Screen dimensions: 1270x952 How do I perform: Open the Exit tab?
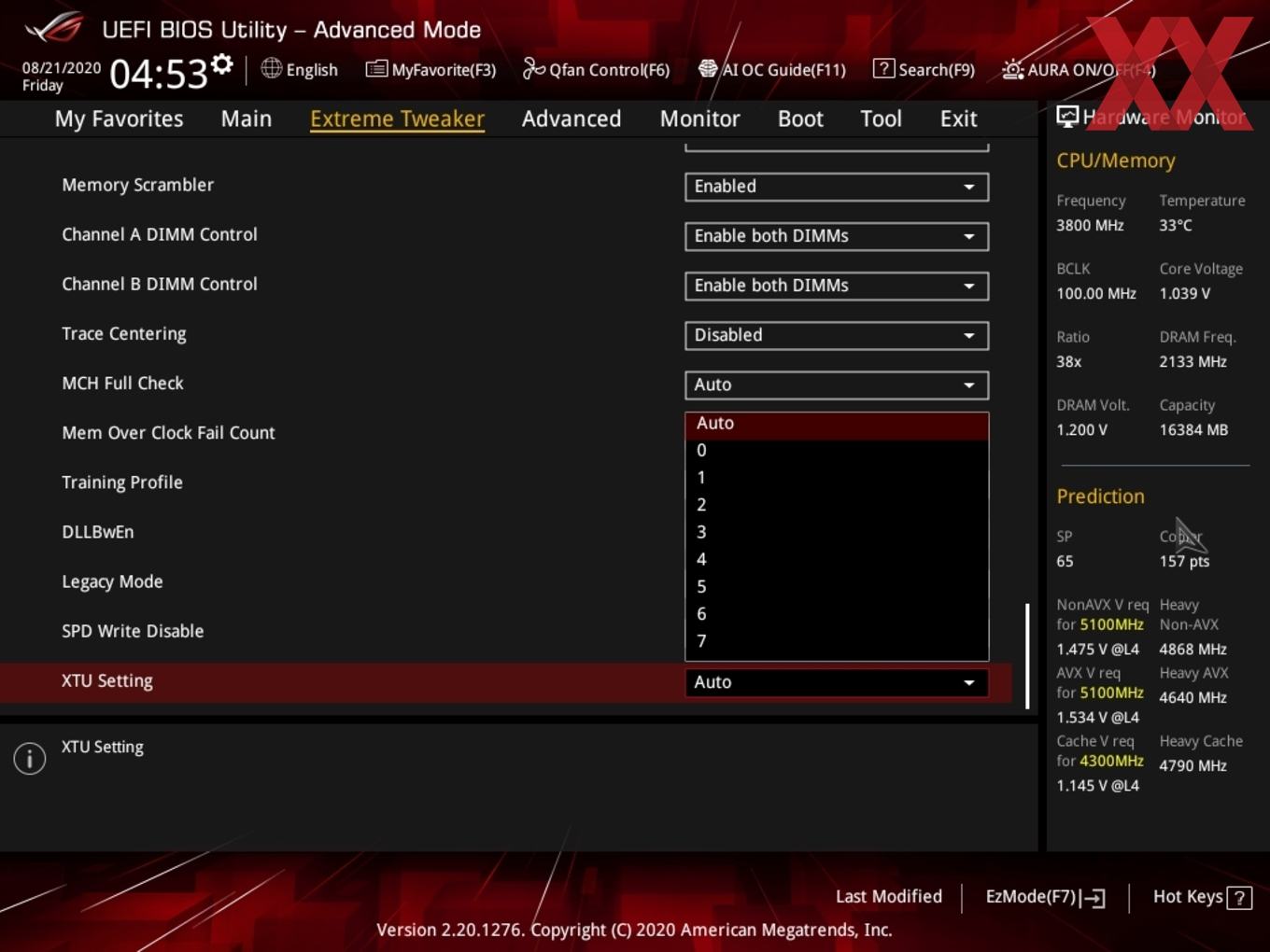click(x=958, y=119)
